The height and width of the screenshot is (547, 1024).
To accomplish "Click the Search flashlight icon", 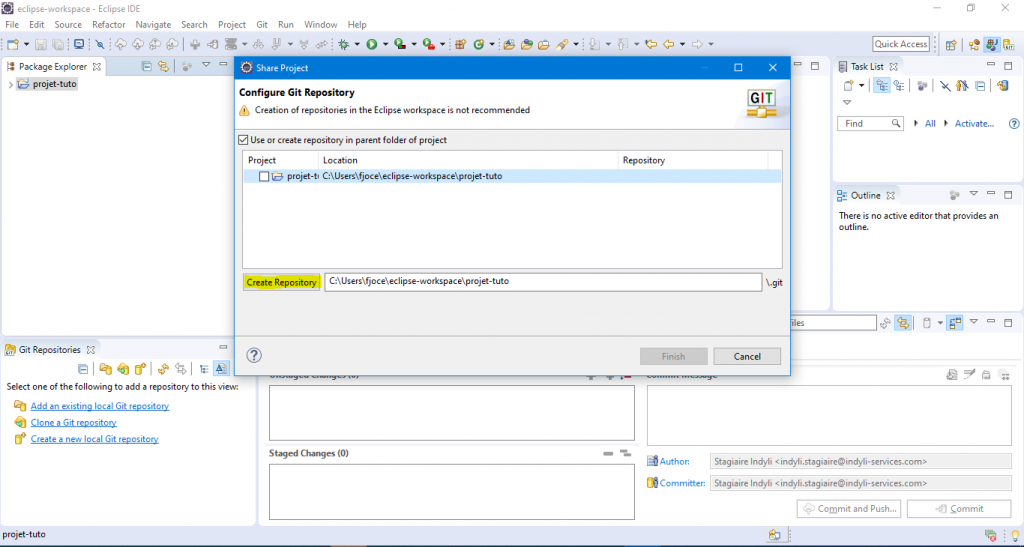I will click(x=562, y=44).
